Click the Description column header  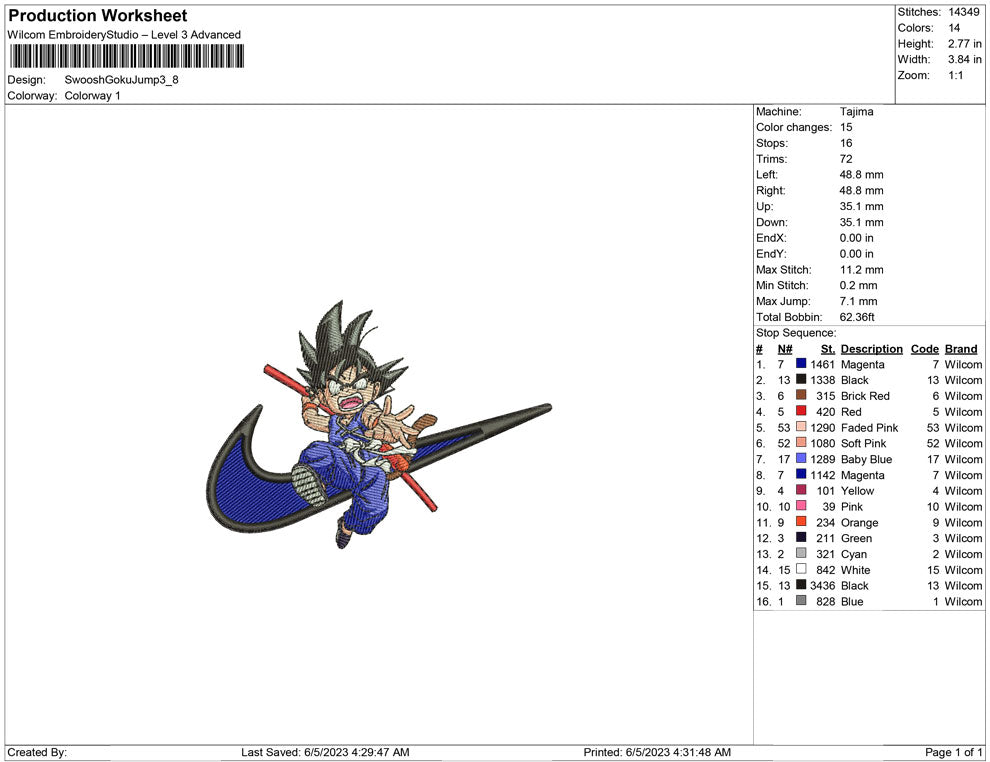coord(871,349)
